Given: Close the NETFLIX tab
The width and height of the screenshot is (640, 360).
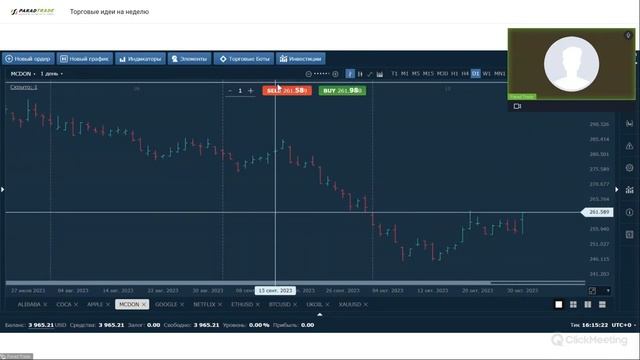Looking at the screenshot, I should [220, 304].
